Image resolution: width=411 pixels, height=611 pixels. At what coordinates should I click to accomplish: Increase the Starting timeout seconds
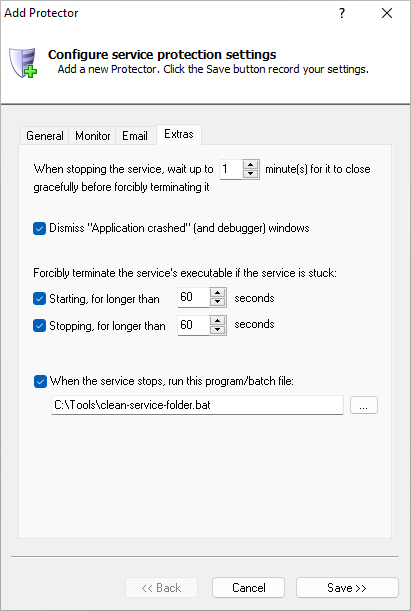click(217, 293)
